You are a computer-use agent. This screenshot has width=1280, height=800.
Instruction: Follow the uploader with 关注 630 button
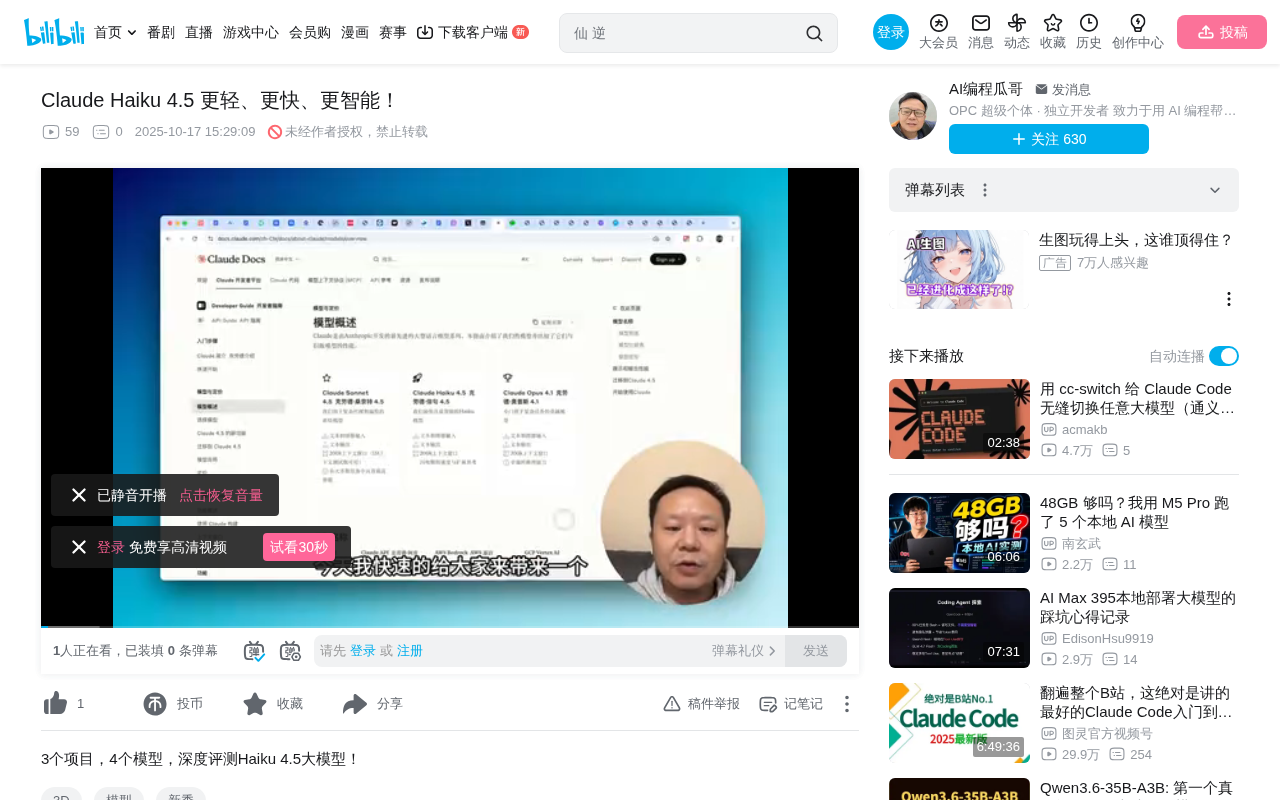pos(1049,139)
